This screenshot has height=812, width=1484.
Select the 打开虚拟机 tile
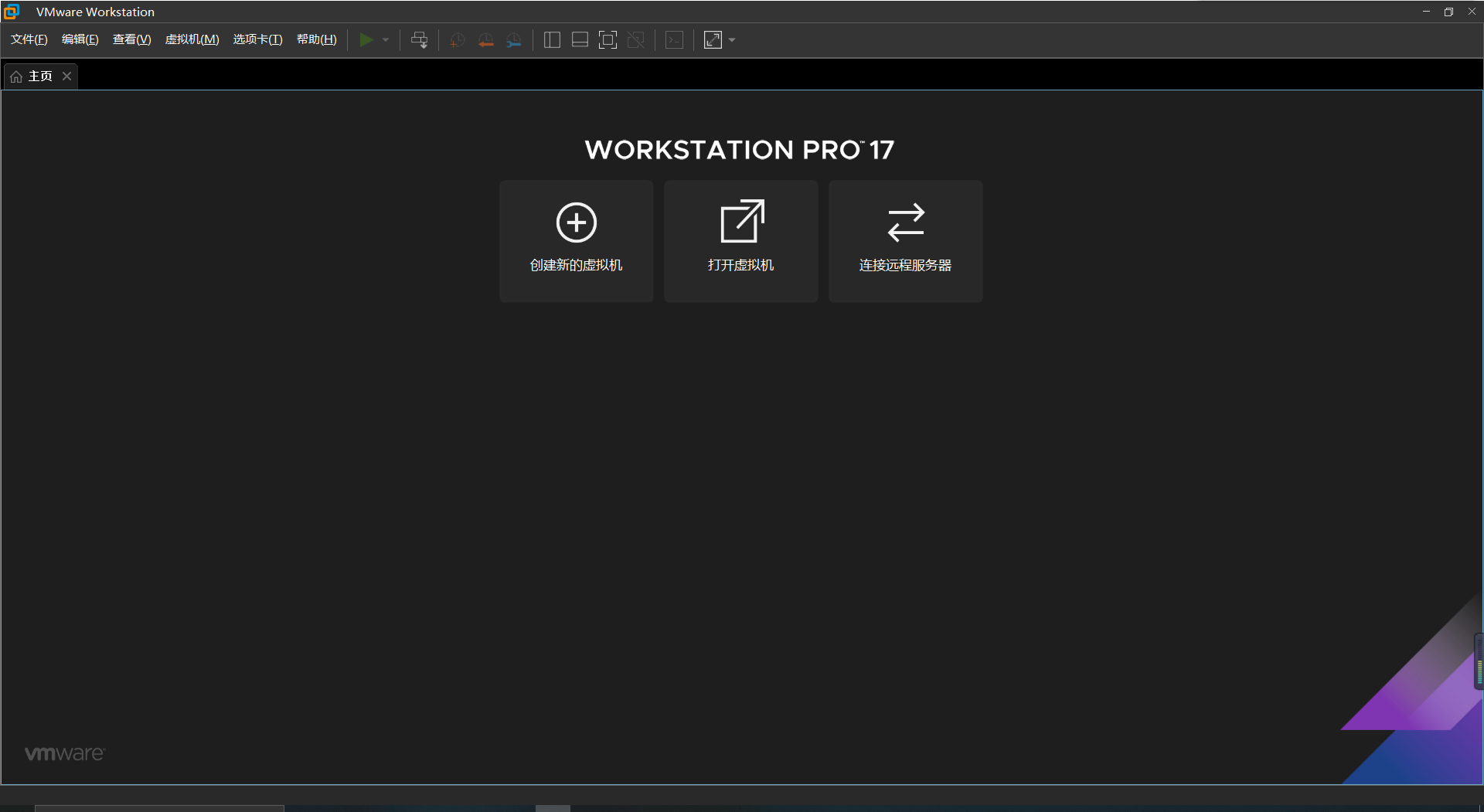pyautogui.click(x=740, y=241)
